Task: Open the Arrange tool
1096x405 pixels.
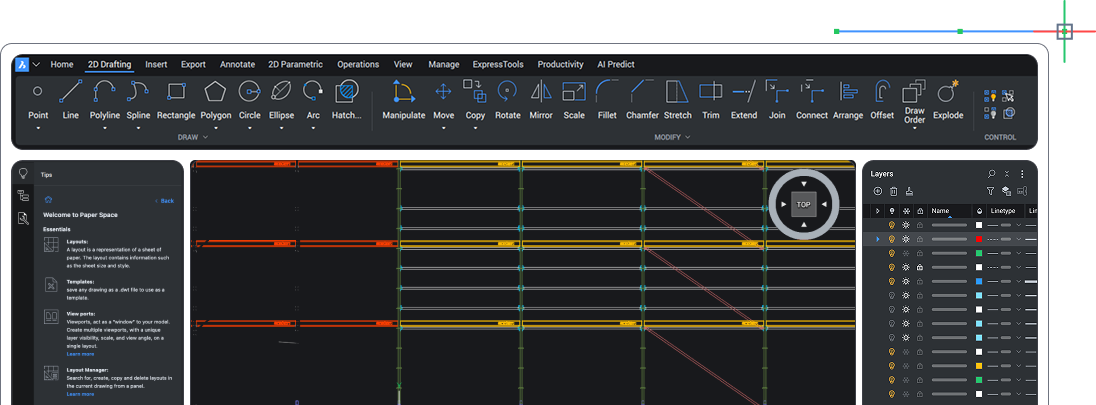Action: (849, 91)
